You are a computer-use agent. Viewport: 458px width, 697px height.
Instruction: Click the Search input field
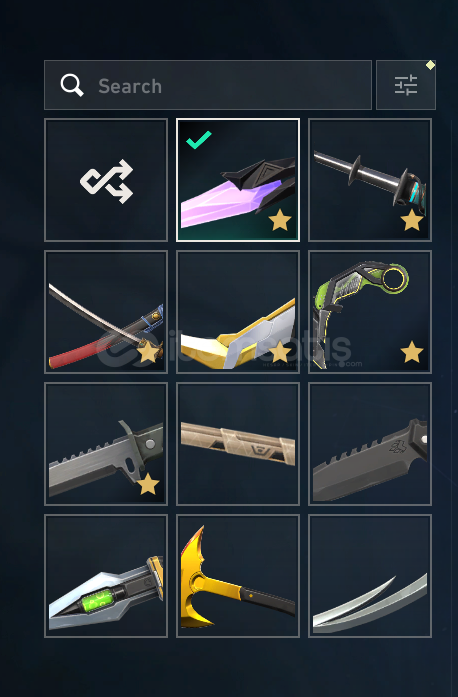coord(208,85)
